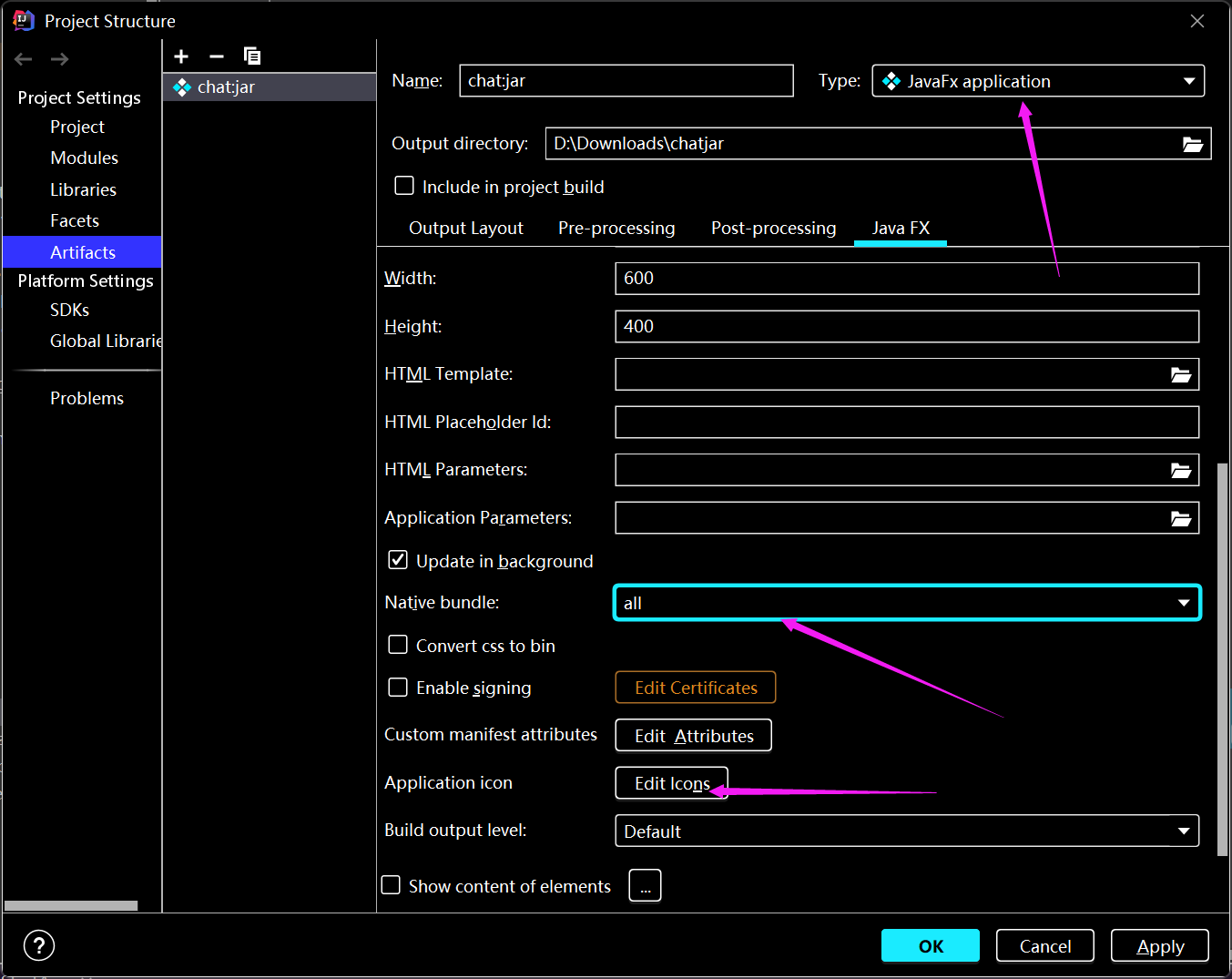Uncheck Update in background

click(x=398, y=560)
